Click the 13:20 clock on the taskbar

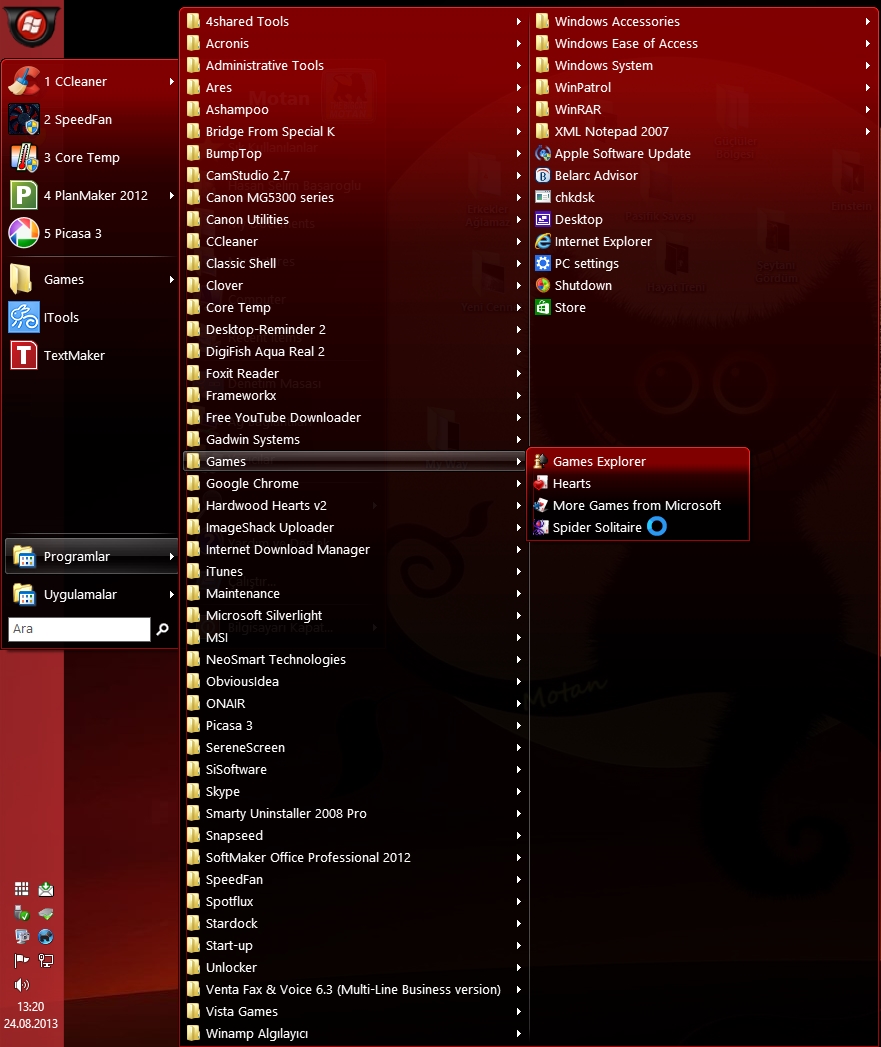point(31,1006)
